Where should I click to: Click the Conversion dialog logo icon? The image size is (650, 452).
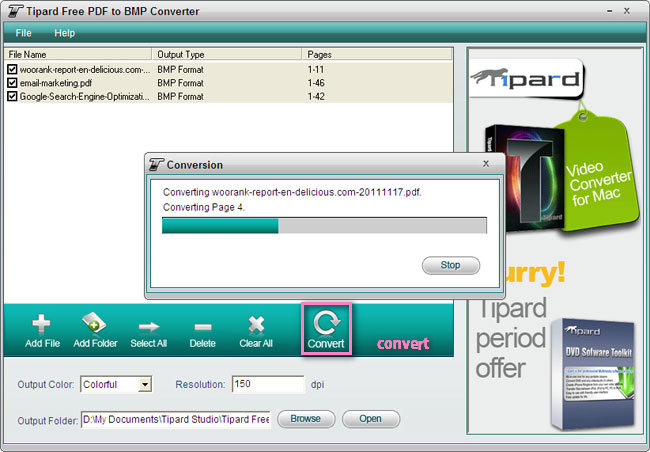[156, 165]
